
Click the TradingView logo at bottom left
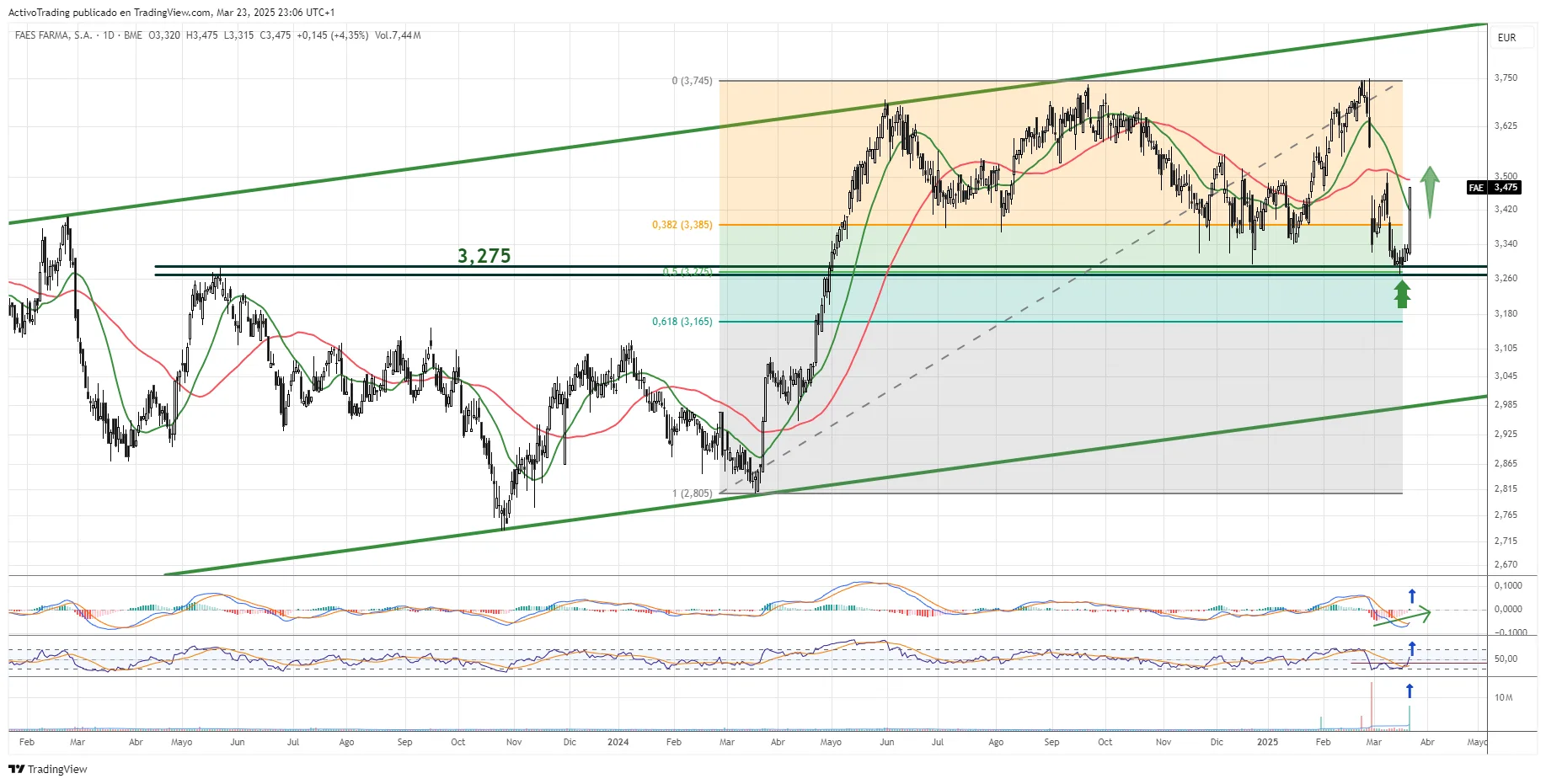coord(48,769)
